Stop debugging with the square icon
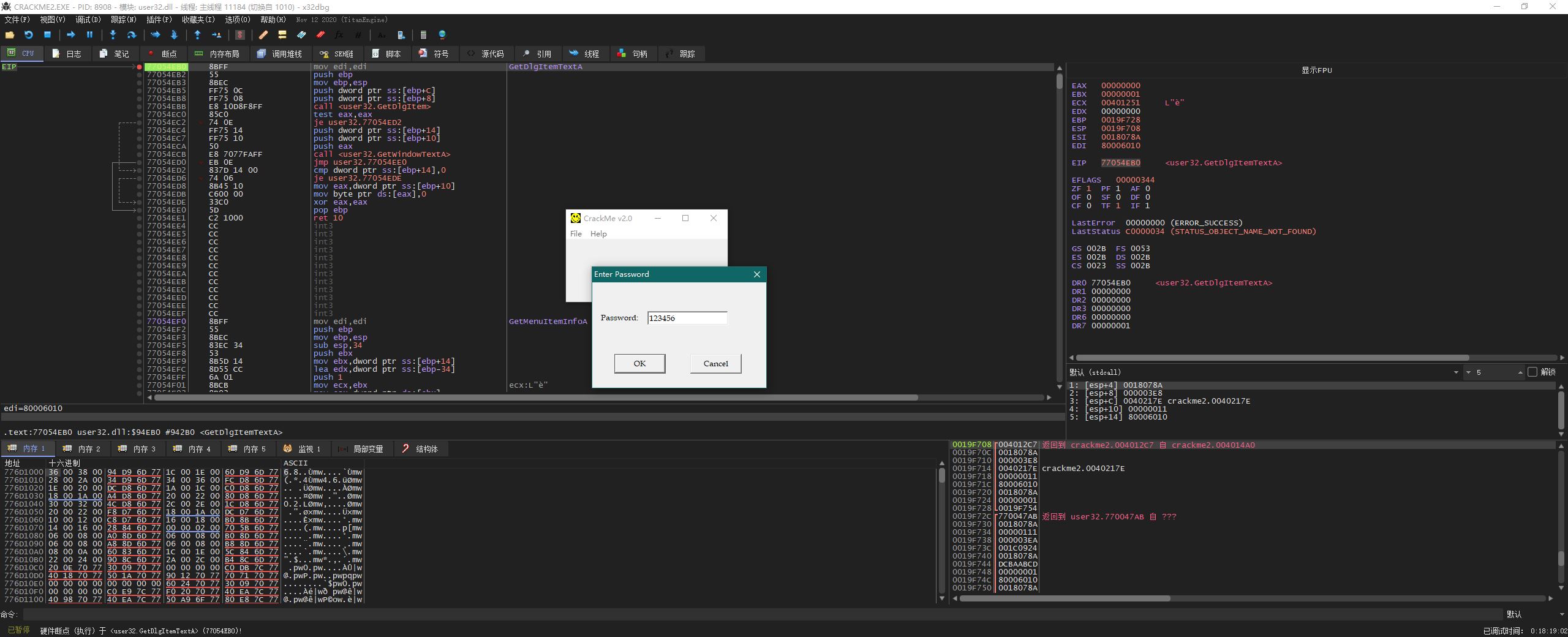The image size is (1568, 637). pyautogui.click(x=47, y=35)
